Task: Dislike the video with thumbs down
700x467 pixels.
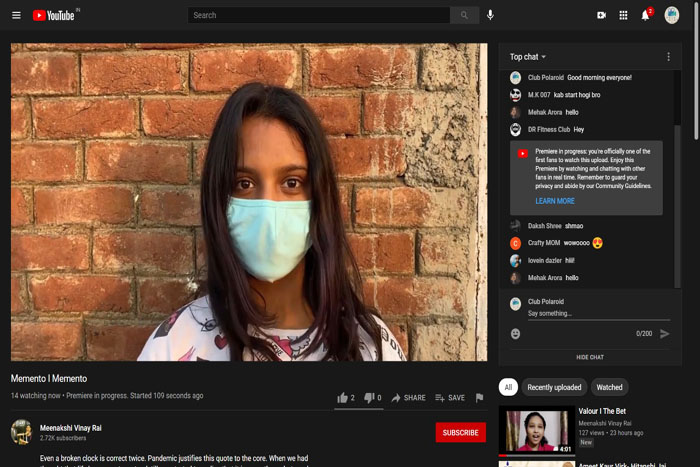Action: (373, 397)
